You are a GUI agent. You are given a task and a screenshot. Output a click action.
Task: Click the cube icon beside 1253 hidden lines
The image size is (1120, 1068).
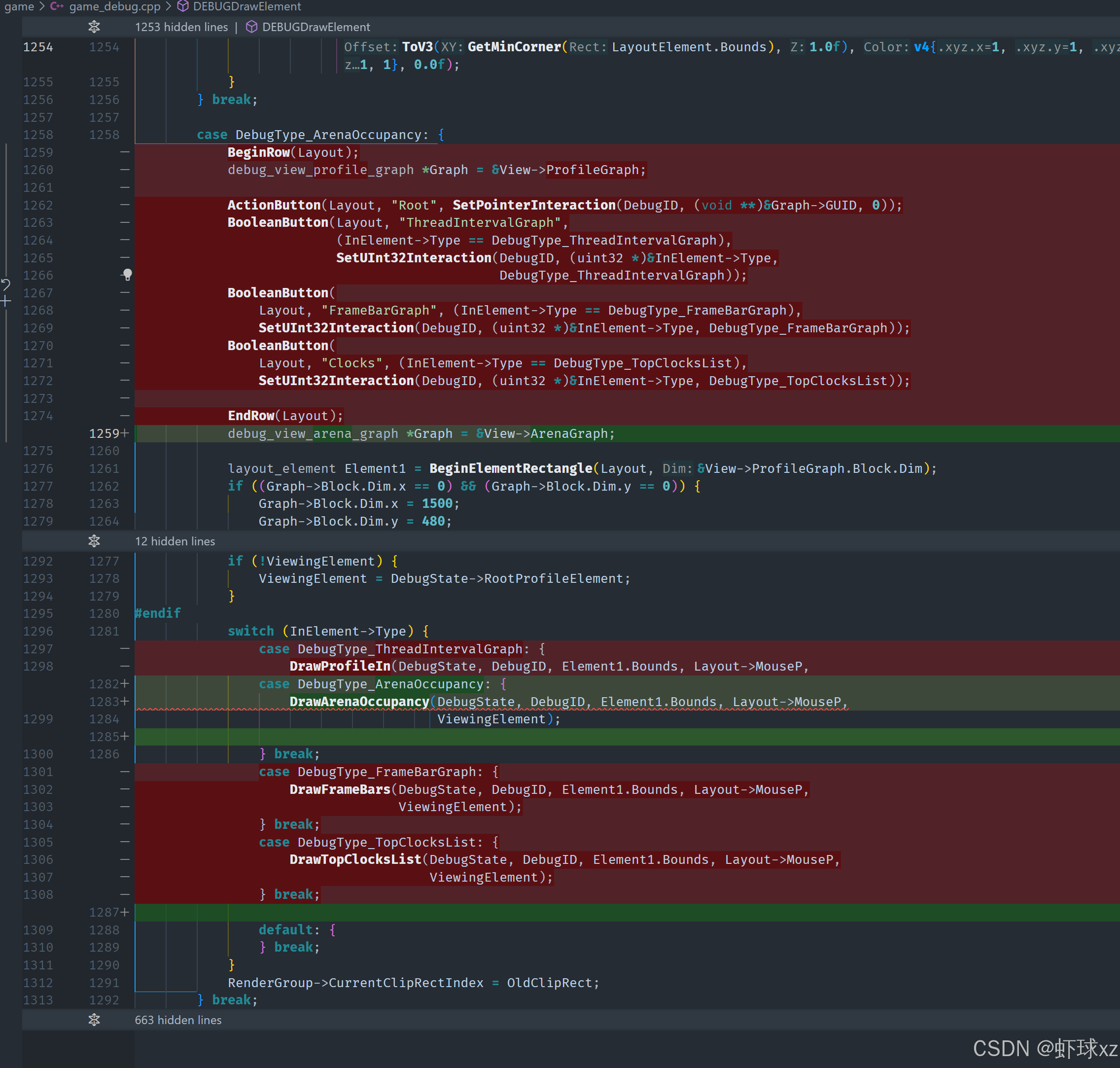(x=251, y=27)
